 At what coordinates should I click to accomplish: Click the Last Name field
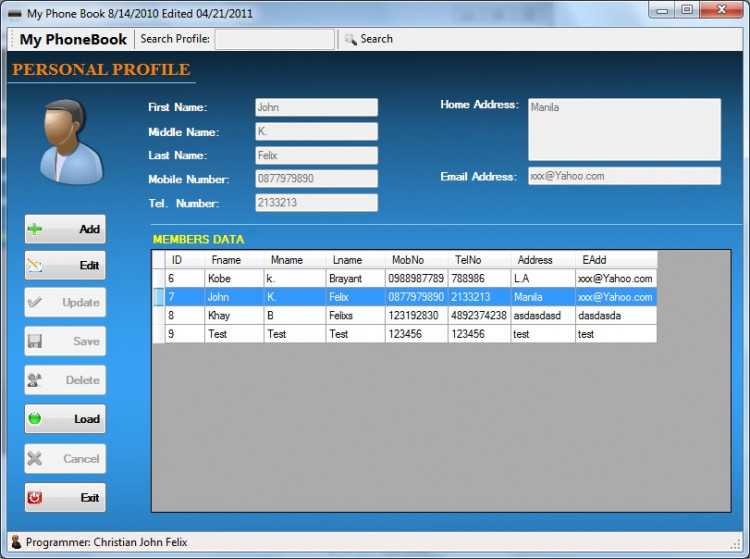pyautogui.click(x=317, y=155)
